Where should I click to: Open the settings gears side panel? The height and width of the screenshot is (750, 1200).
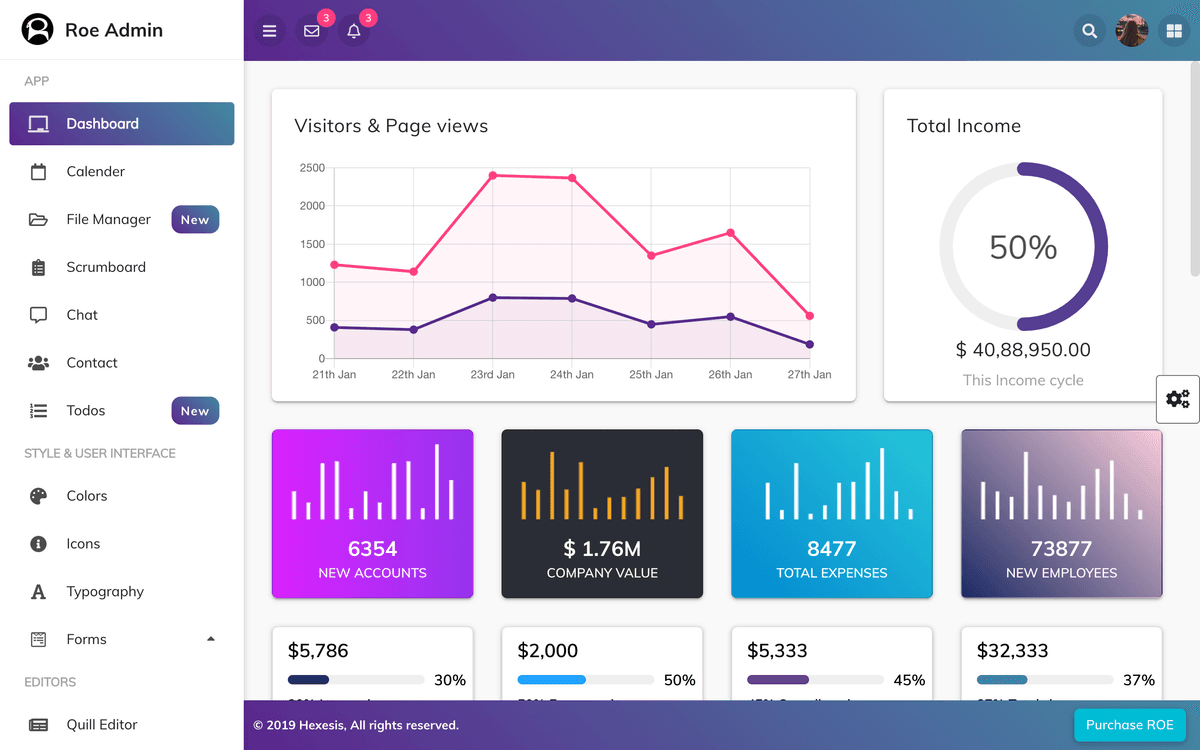click(x=1178, y=399)
